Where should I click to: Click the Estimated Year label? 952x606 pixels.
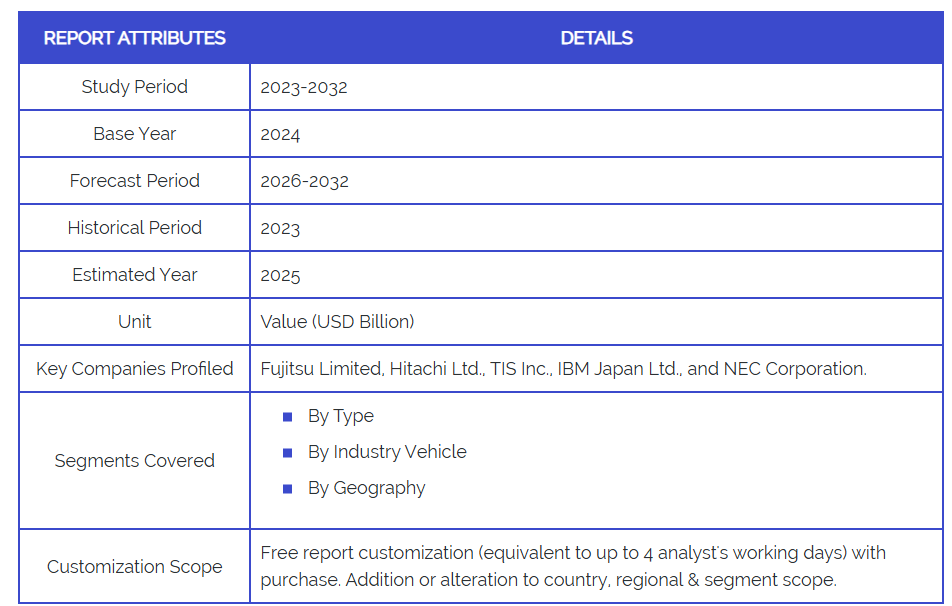(x=134, y=275)
